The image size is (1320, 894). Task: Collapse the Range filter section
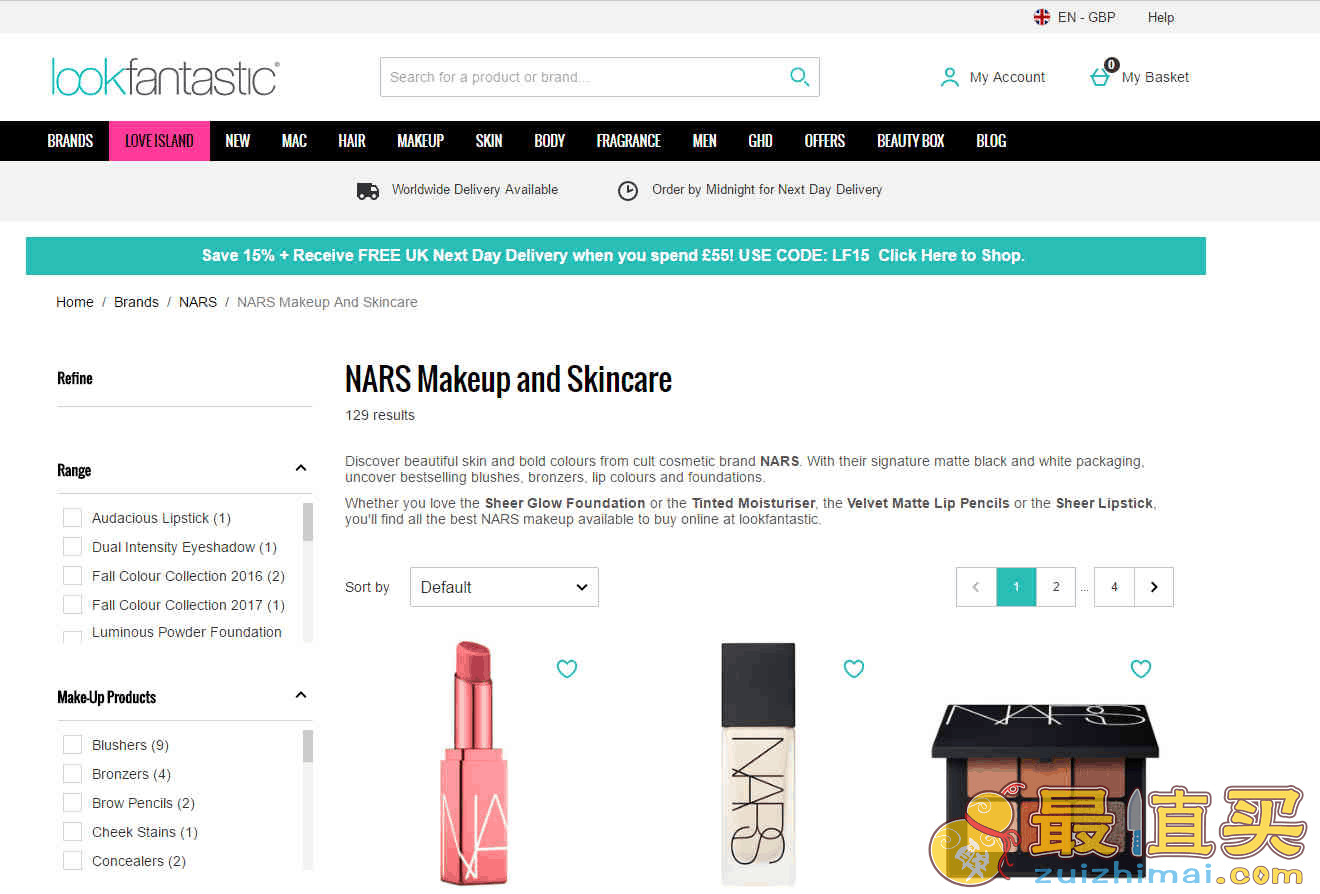tap(301, 469)
